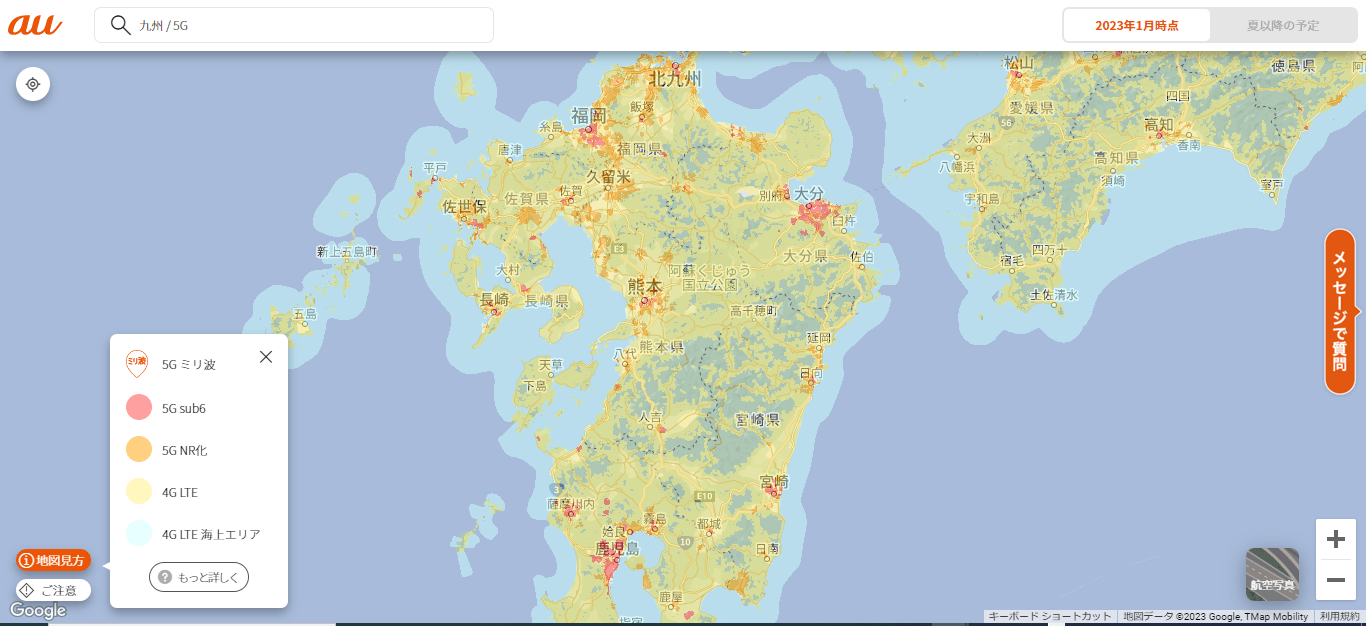Zoom out on the map
The height and width of the screenshot is (626, 1366).
pos(1335,580)
